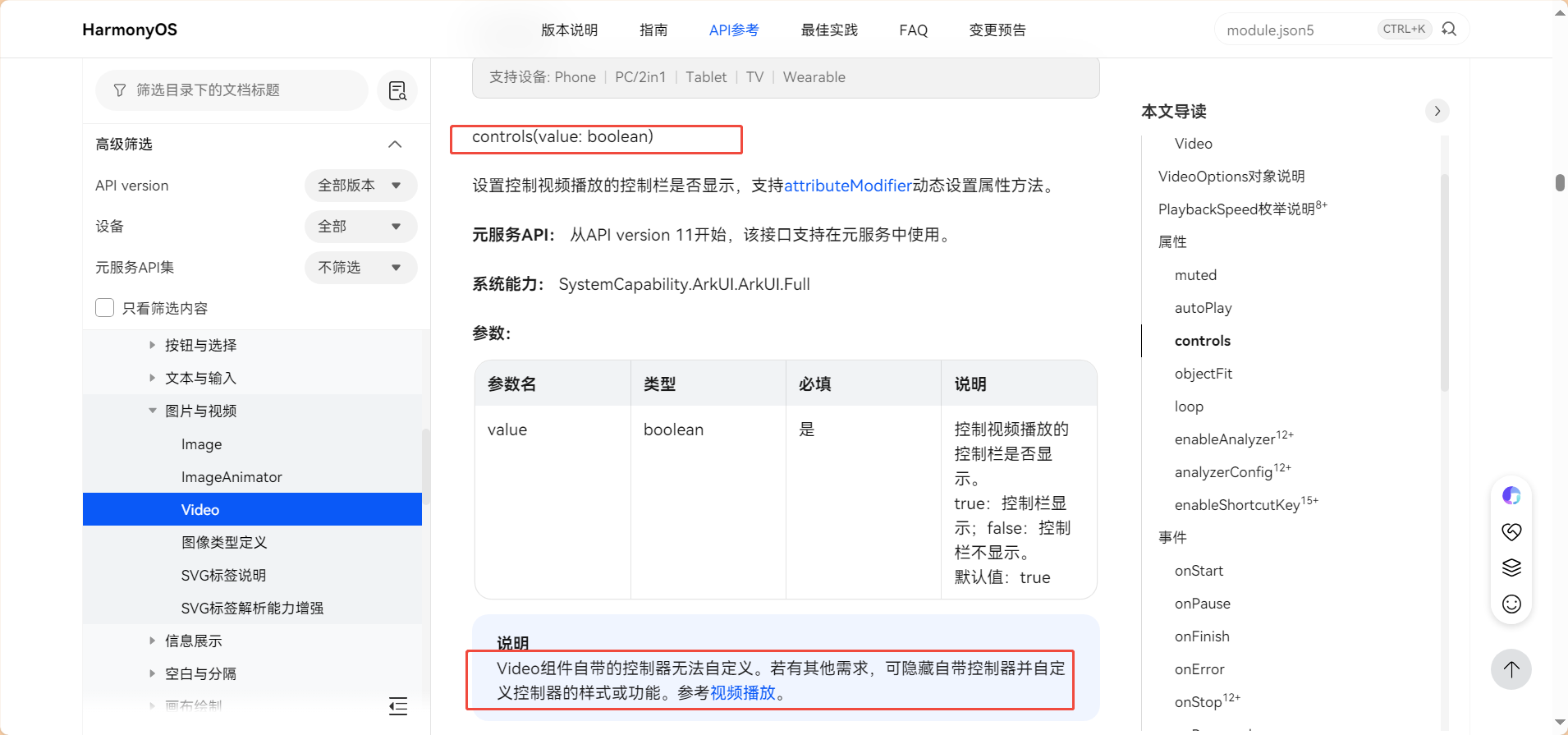
Task: Click the layers stack floating icon
Action: click(x=1511, y=567)
